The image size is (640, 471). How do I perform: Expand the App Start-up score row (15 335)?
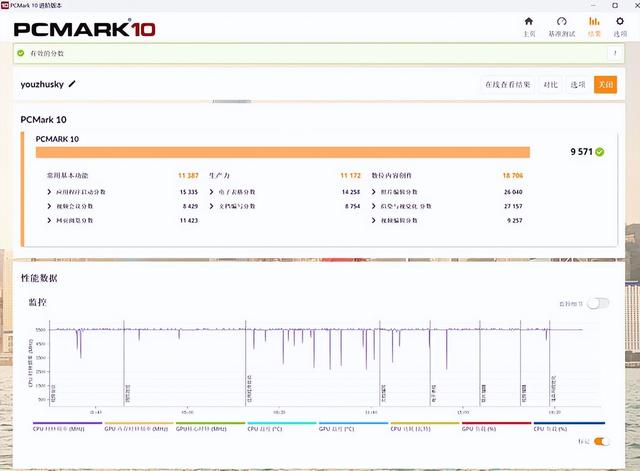49,192
